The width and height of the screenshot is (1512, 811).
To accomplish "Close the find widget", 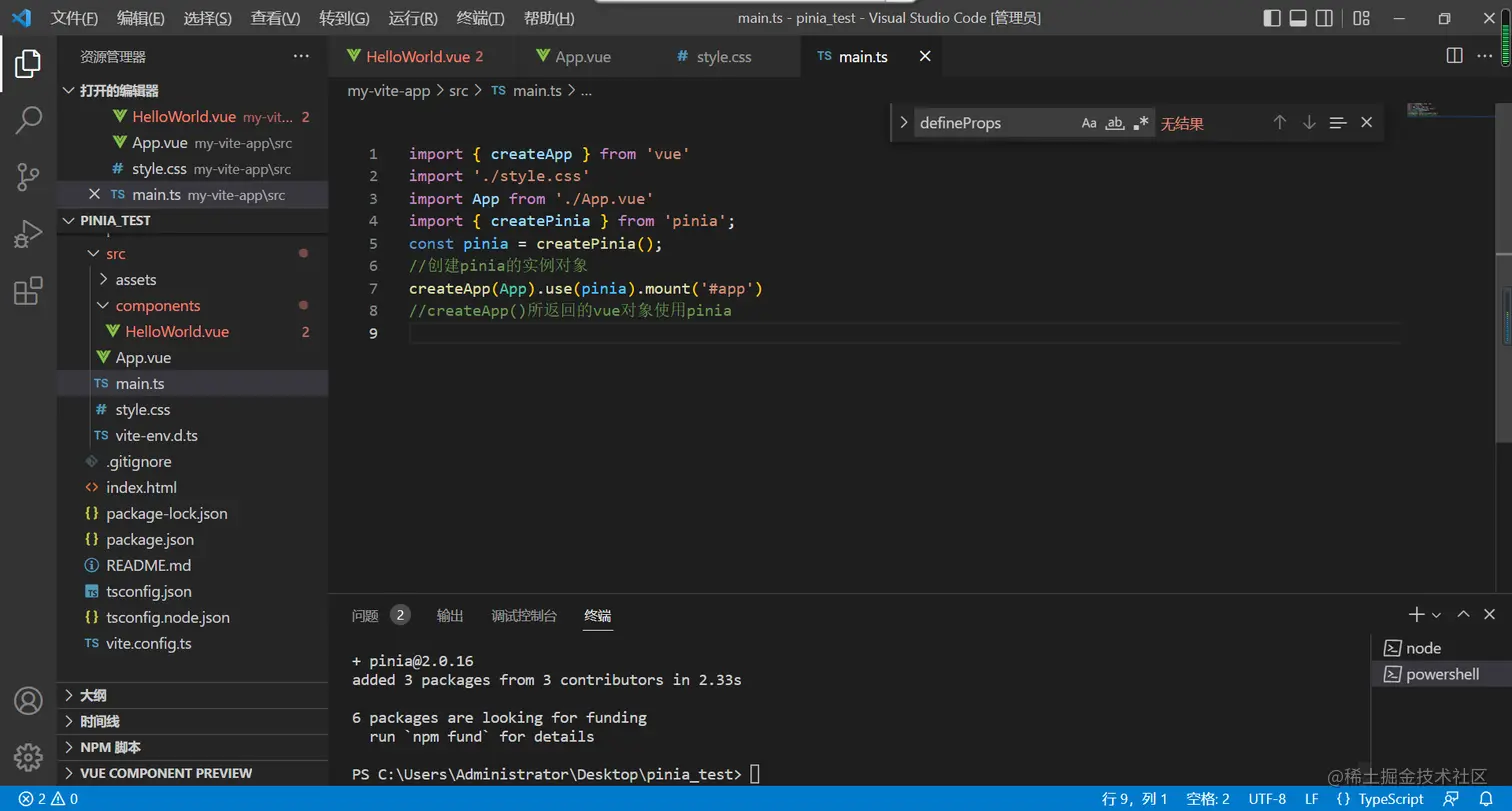I will [1367, 122].
